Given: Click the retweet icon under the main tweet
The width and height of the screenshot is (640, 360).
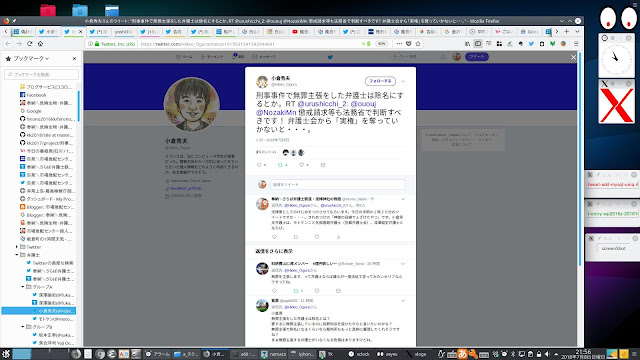Looking at the screenshot, I should tap(280, 165).
